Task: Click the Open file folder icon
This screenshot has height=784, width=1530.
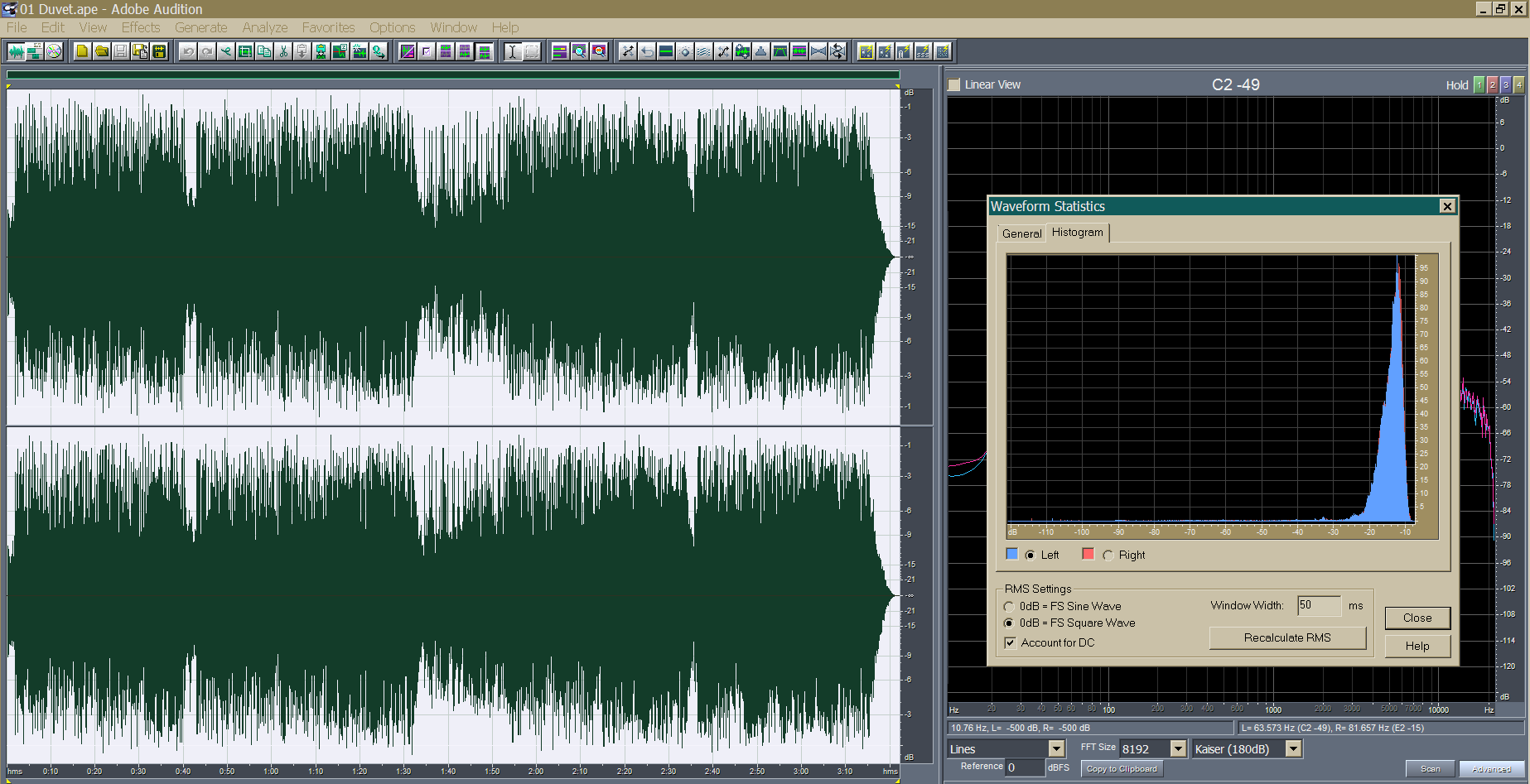Action: tap(101, 51)
